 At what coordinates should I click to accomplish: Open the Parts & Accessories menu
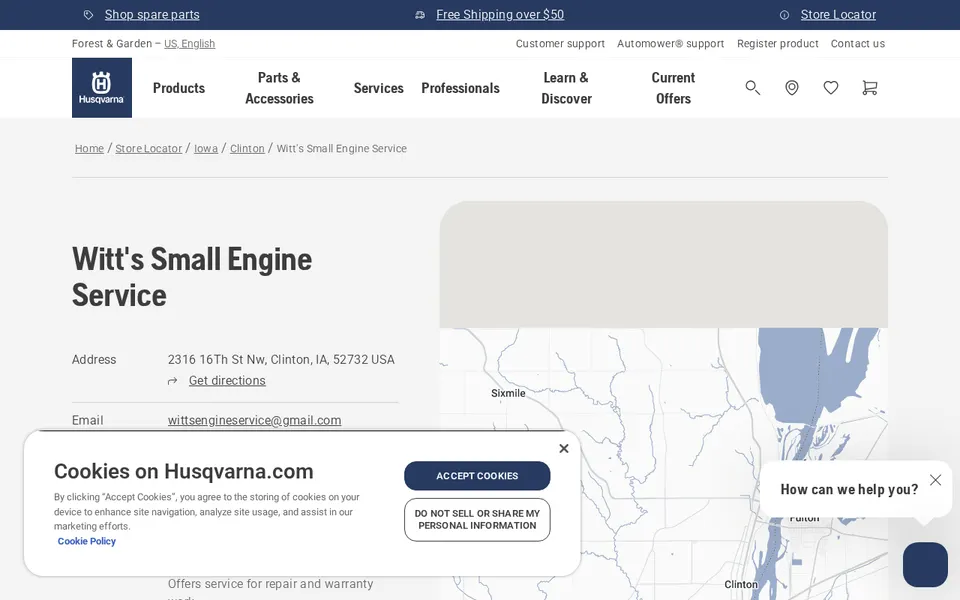coord(279,88)
